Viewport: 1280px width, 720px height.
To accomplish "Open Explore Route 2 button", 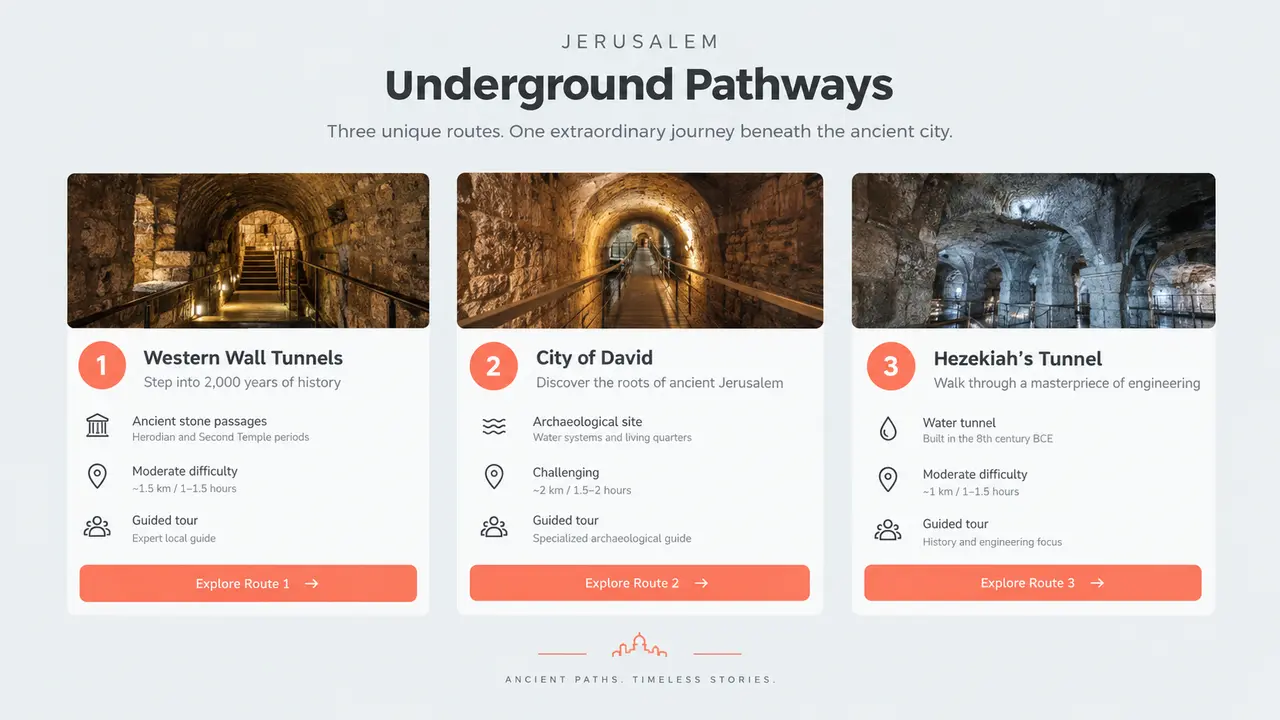I will (640, 583).
